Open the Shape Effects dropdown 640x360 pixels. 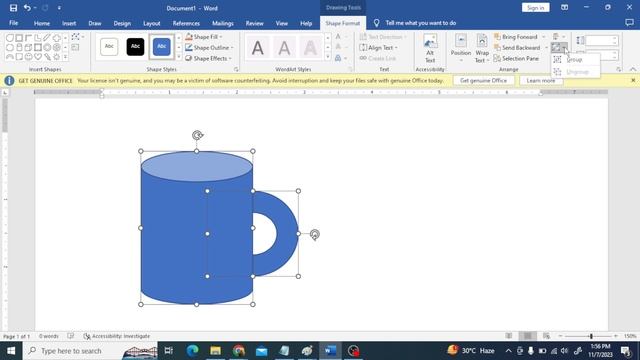tap(208, 58)
